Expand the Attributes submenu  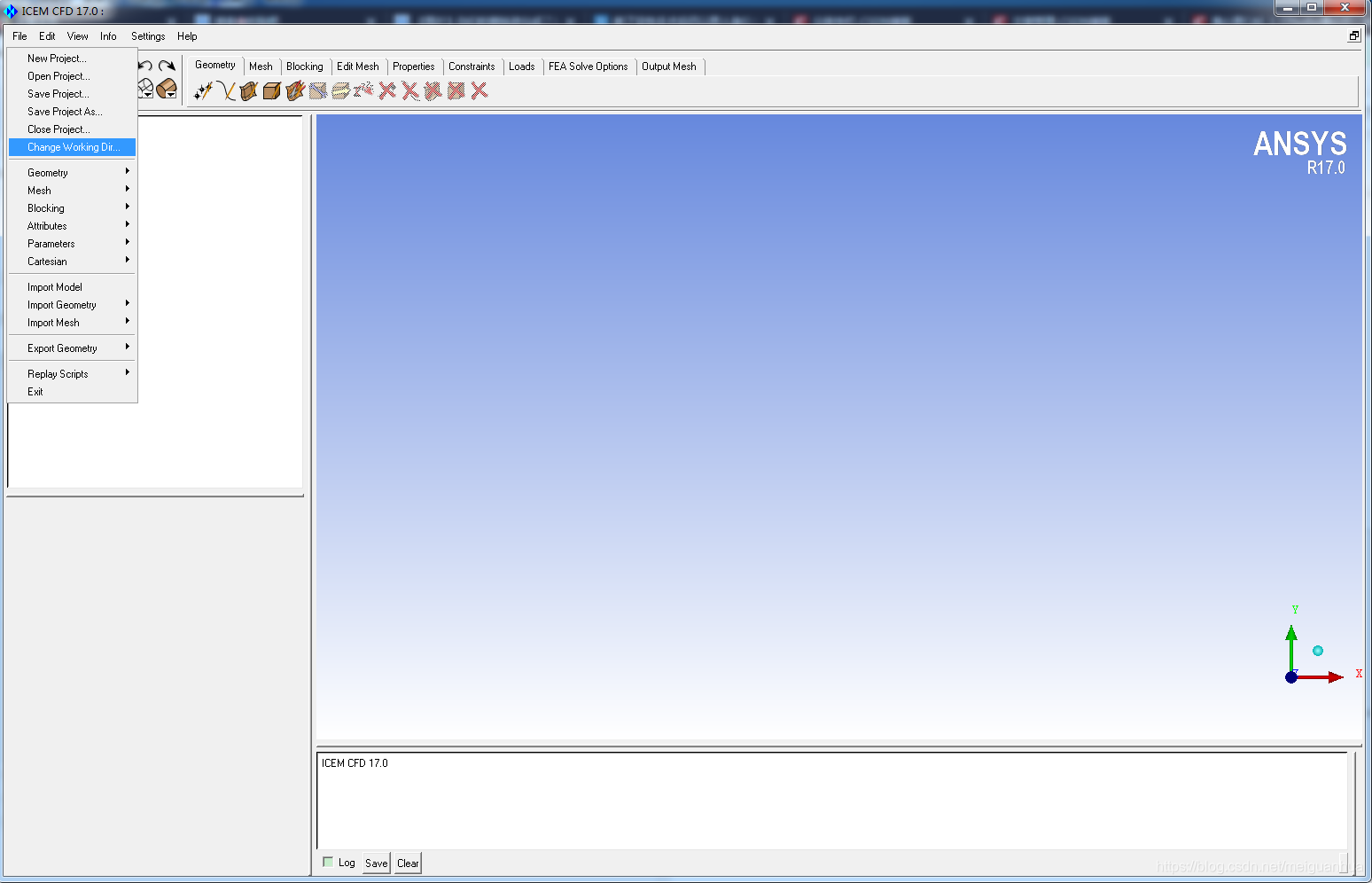[72, 226]
